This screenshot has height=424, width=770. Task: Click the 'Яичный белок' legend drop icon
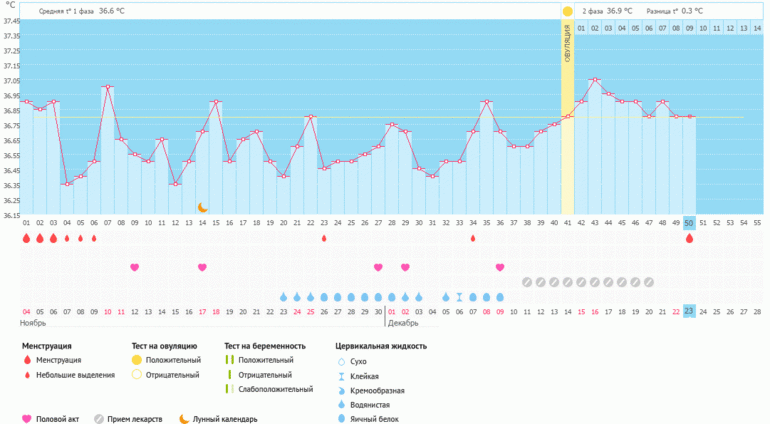point(341,419)
